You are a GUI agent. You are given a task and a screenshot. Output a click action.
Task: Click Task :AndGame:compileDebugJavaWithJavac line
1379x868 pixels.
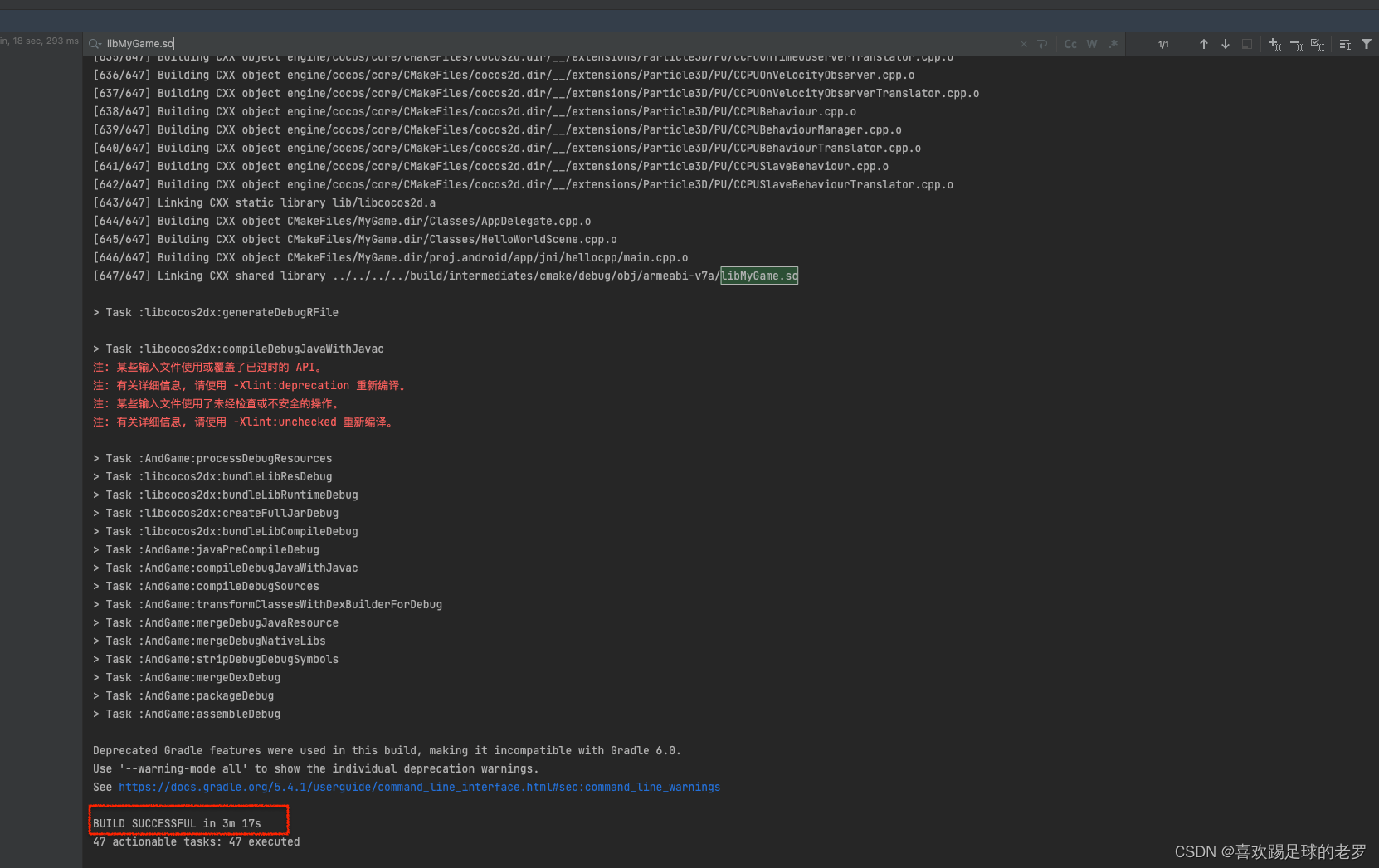point(226,568)
